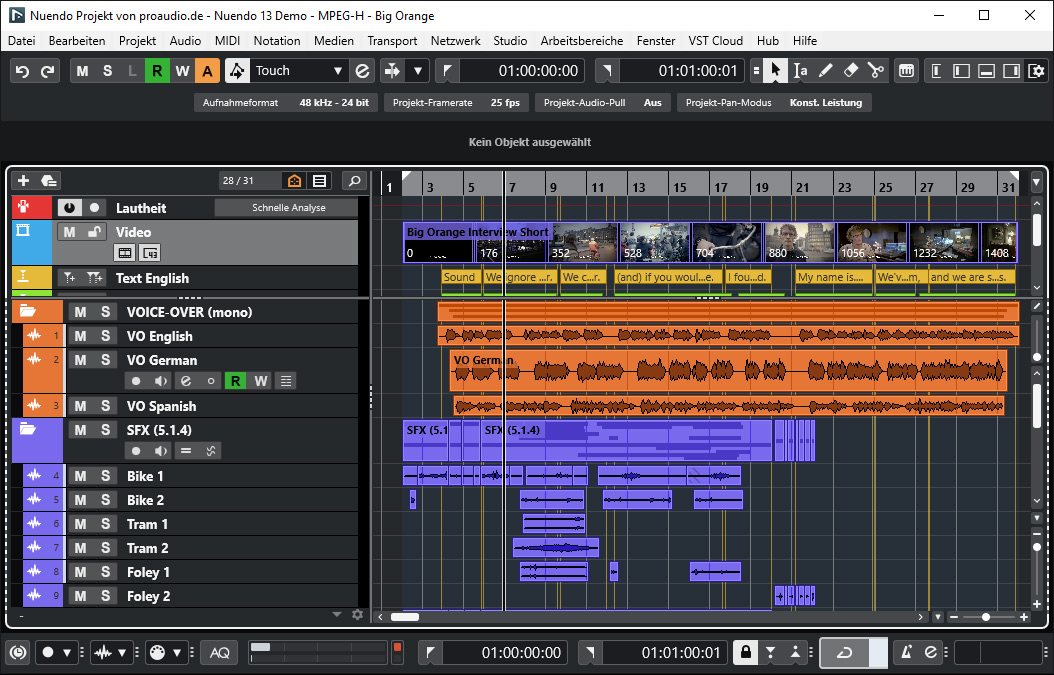Click the Undo arrow icon
This screenshot has width=1054, height=675.
pyautogui.click(x=22, y=71)
